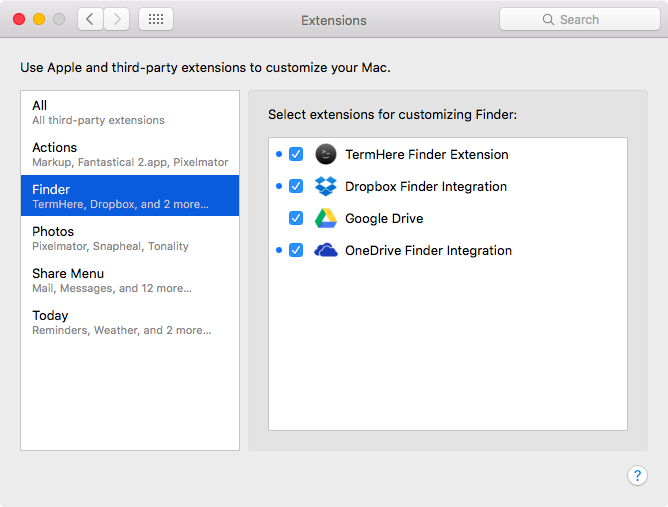Select the Actions category
The image size is (668, 507).
pos(130,154)
